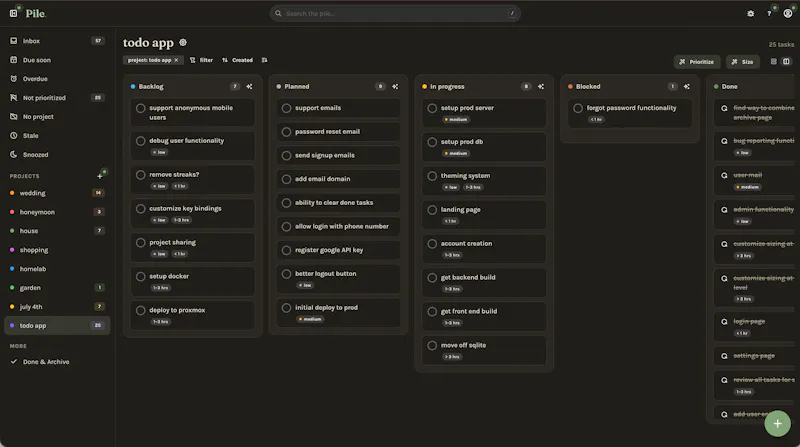Click the Backlog column sparkle icon
This screenshot has height=447, width=800.
(x=249, y=87)
